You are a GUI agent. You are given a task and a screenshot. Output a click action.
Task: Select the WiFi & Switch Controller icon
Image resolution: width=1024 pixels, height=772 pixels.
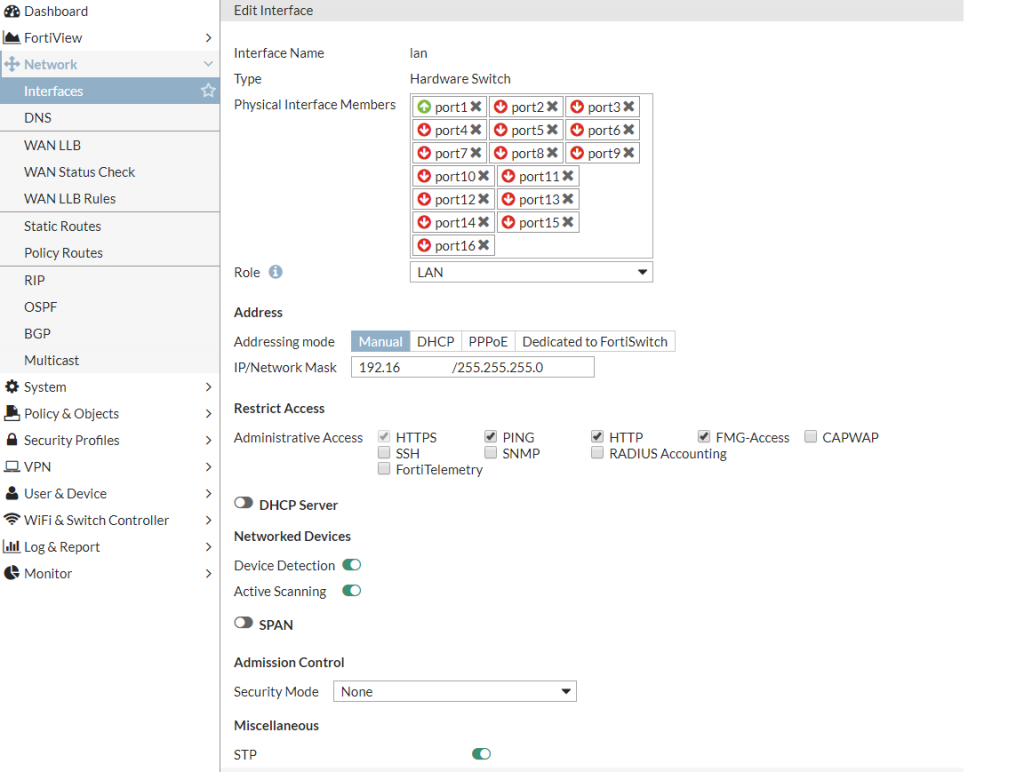[x=13, y=520]
